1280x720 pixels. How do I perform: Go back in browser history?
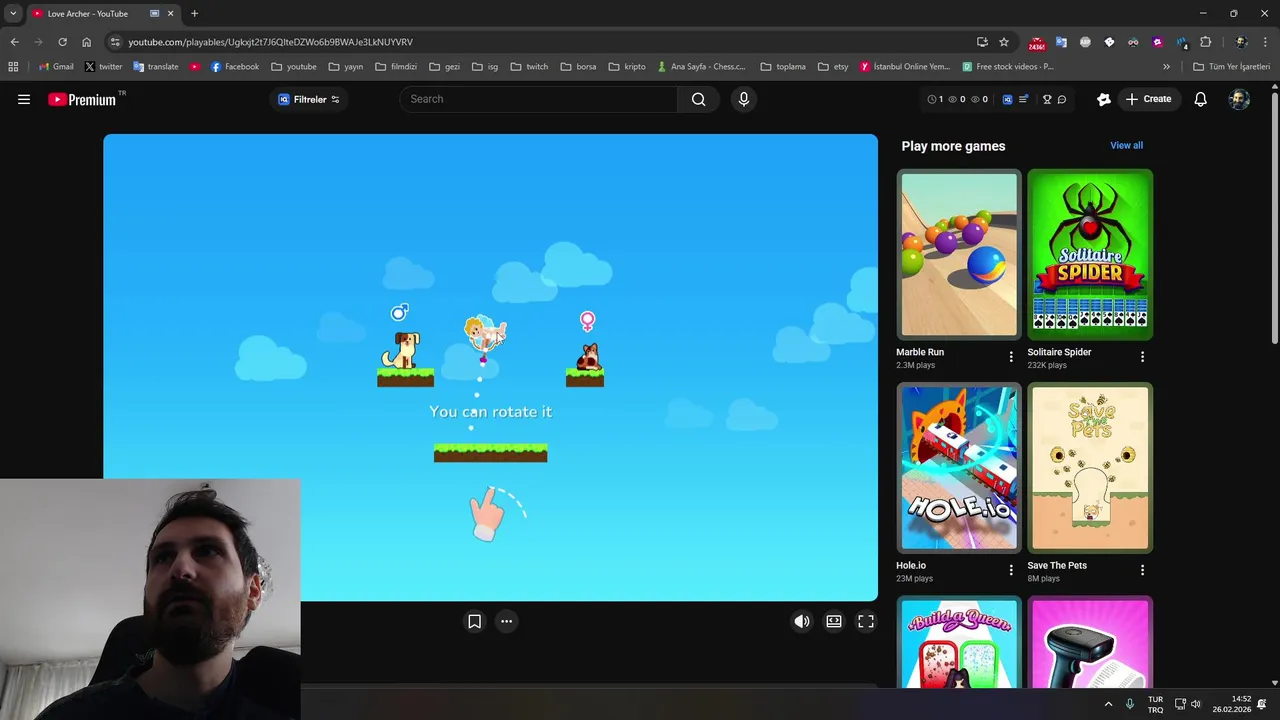point(14,42)
